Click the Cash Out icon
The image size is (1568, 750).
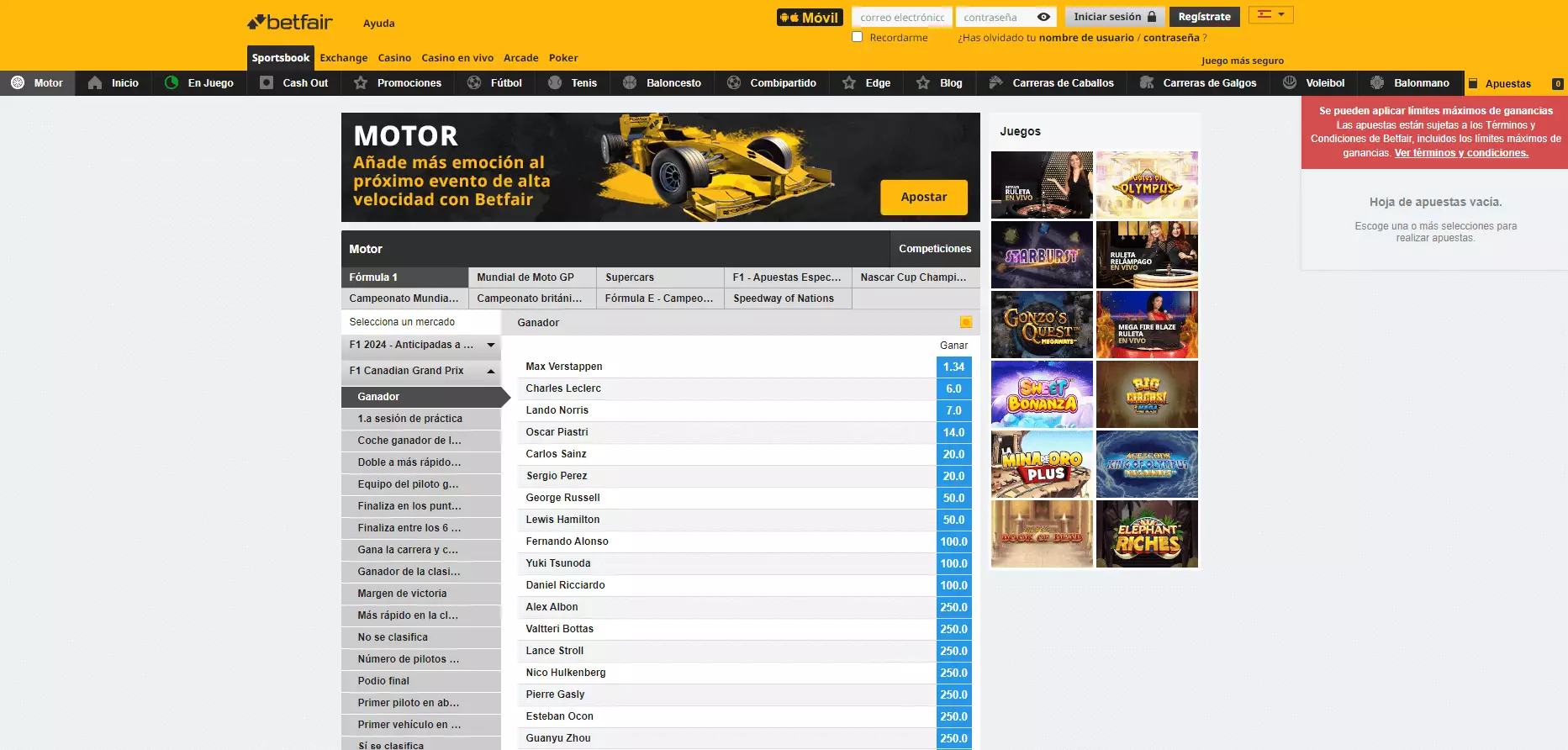coord(267,82)
